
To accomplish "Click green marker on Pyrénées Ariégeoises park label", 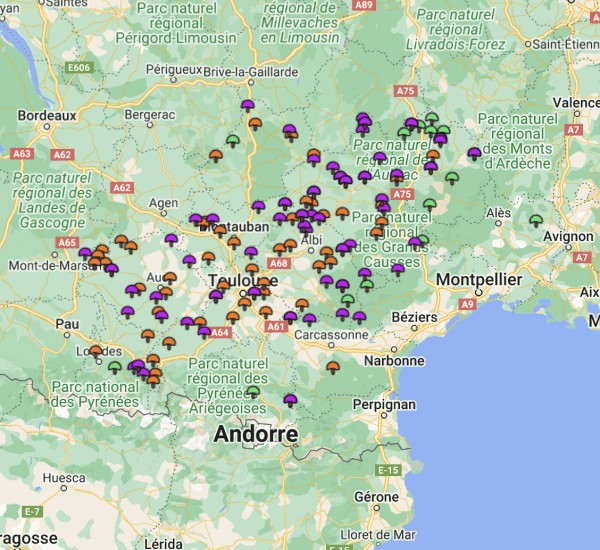I will 254,392.
